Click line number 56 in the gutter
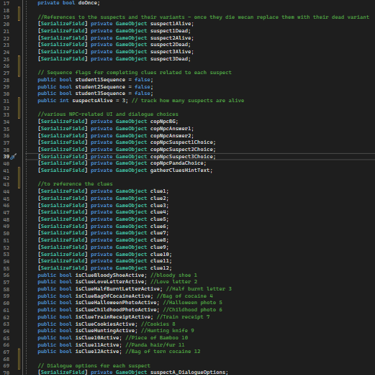The height and width of the screenshot is (375, 375). (6, 275)
